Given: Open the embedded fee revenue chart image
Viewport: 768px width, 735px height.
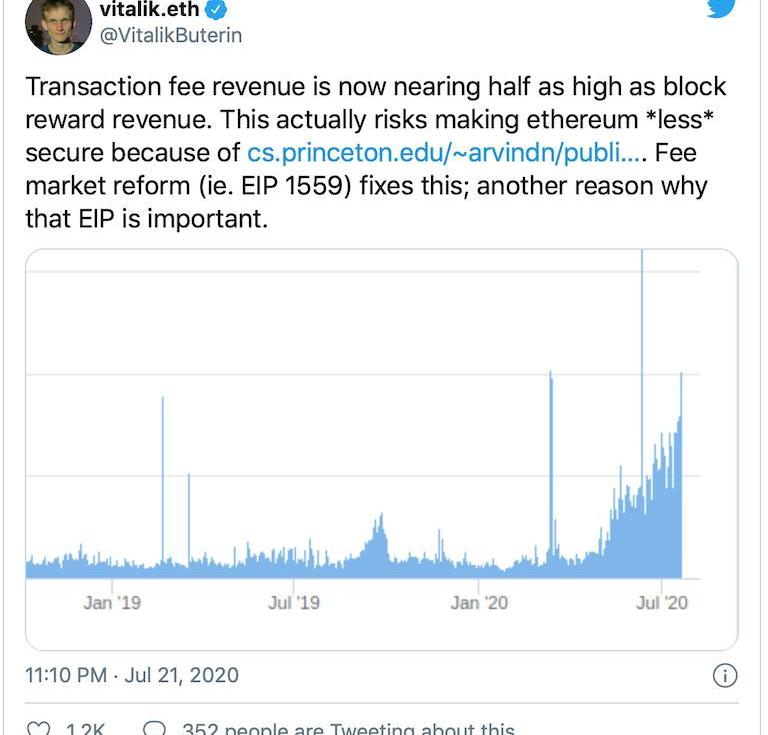Looking at the screenshot, I should (x=382, y=450).
